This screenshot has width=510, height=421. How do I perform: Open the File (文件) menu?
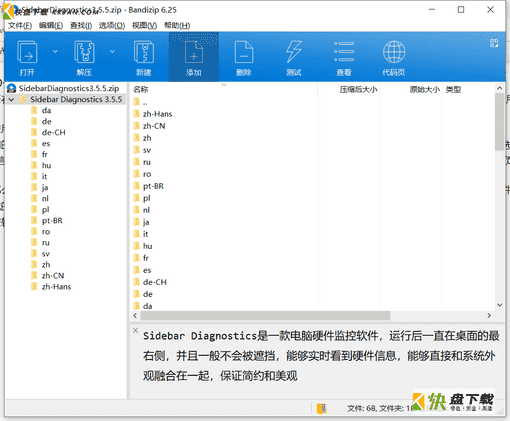[x=20, y=26]
